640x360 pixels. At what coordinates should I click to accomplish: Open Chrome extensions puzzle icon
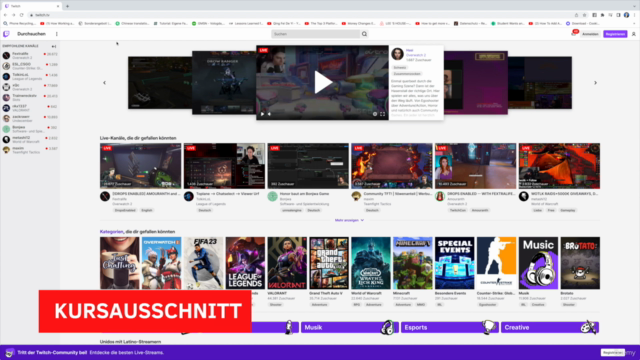click(602, 15)
